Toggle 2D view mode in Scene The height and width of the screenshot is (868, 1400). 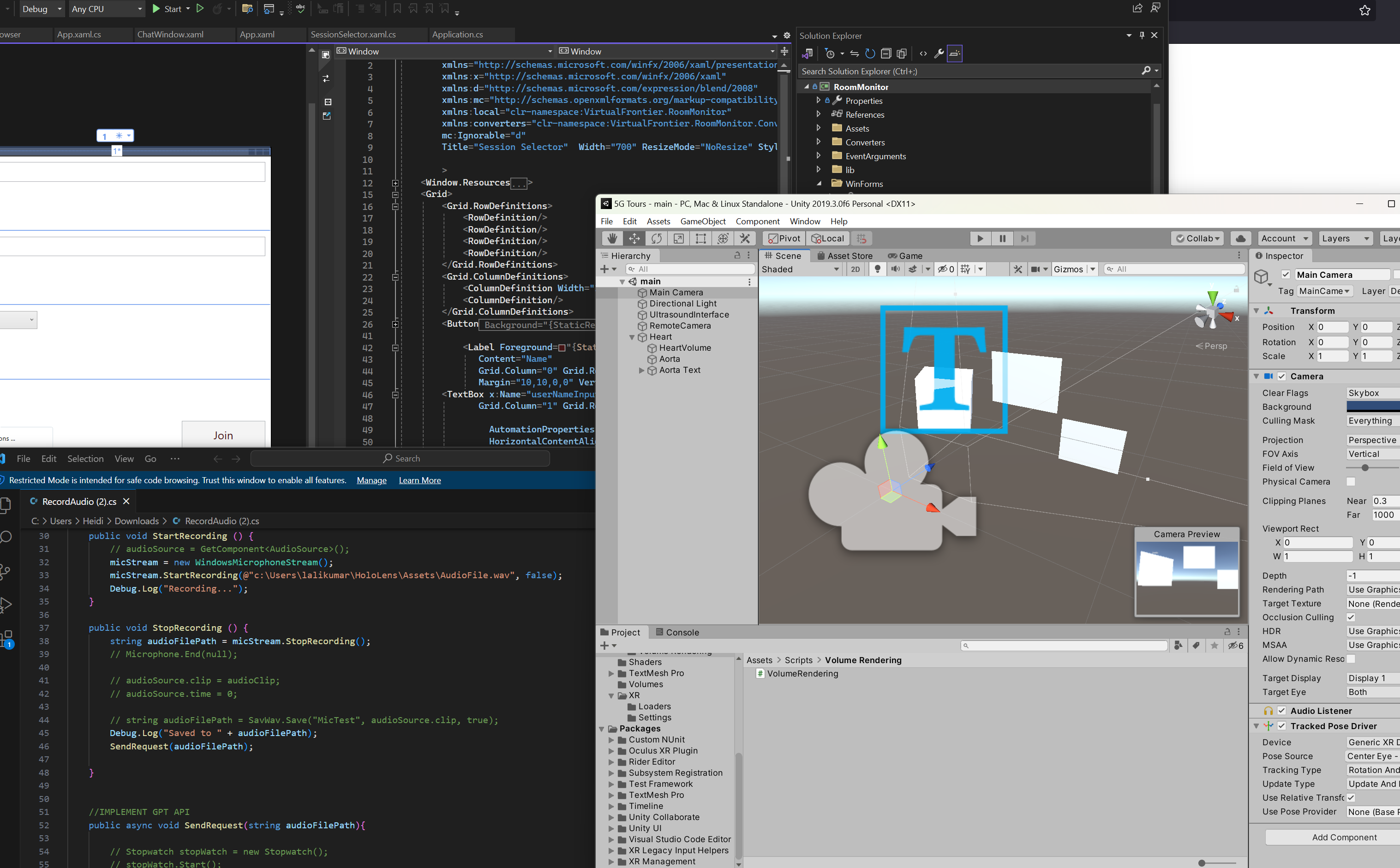pos(855,269)
